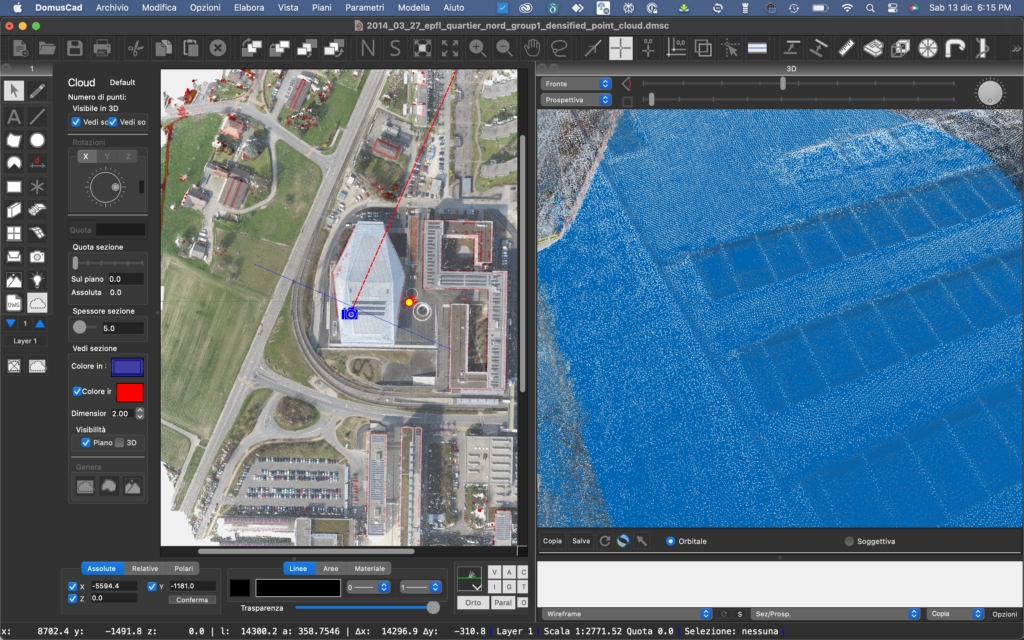
Task: Click the ruler measure tool icon
Action: (x=846, y=48)
